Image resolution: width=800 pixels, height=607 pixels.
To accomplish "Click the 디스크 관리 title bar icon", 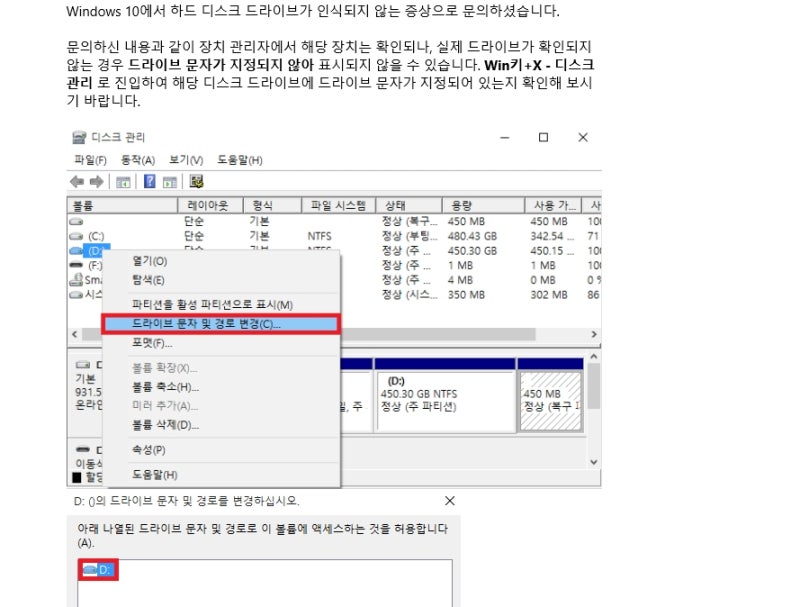I will (x=79, y=137).
